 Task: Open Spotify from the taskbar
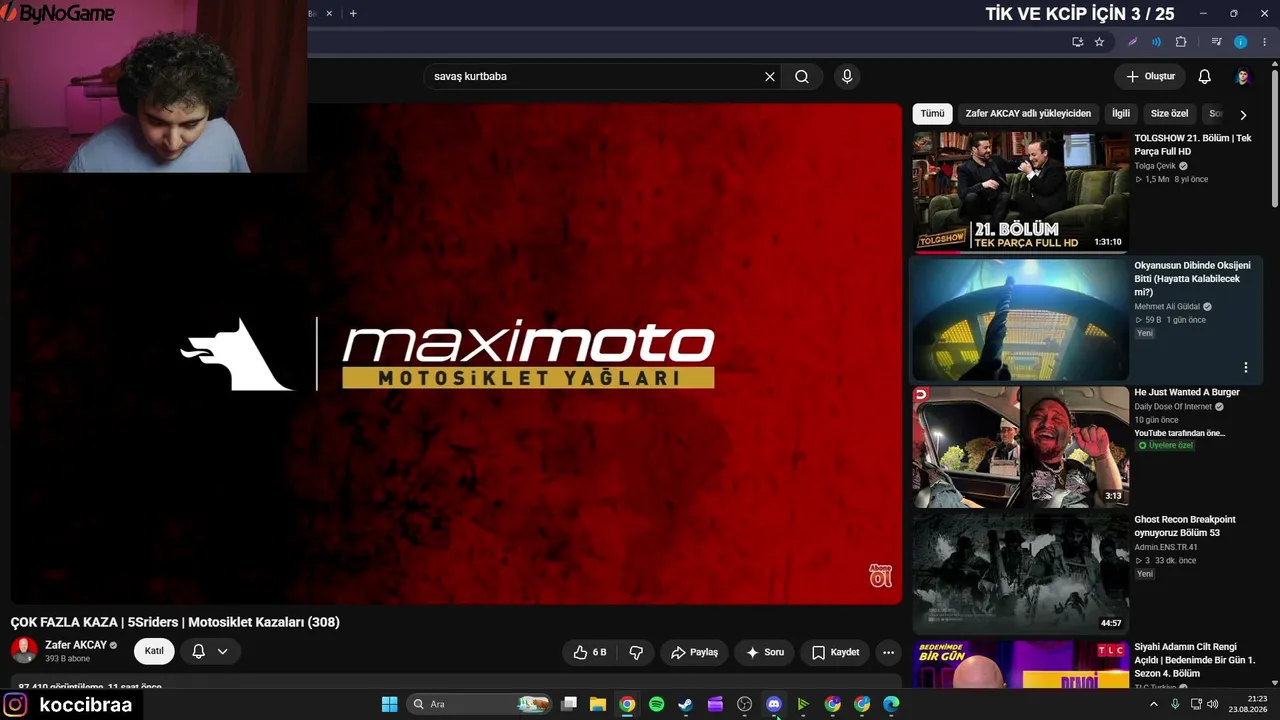pos(656,704)
